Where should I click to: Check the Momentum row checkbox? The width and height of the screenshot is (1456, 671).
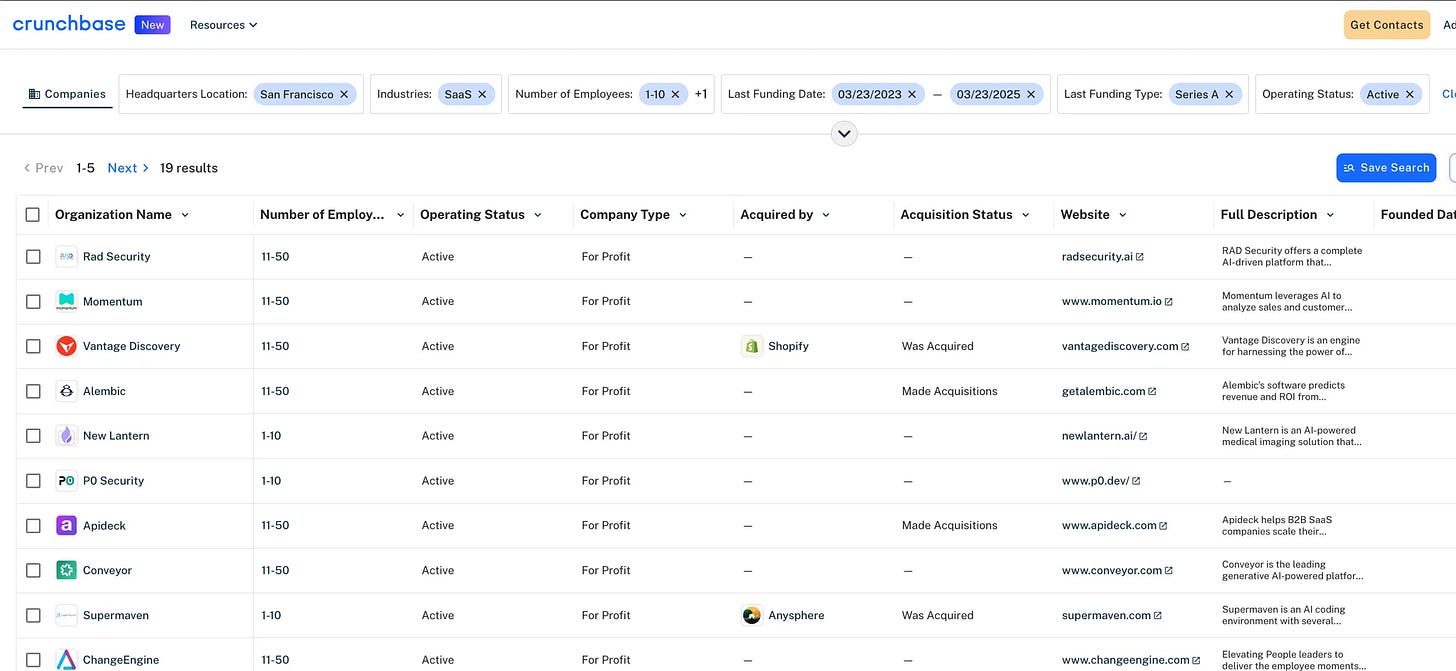(x=33, y=301)
